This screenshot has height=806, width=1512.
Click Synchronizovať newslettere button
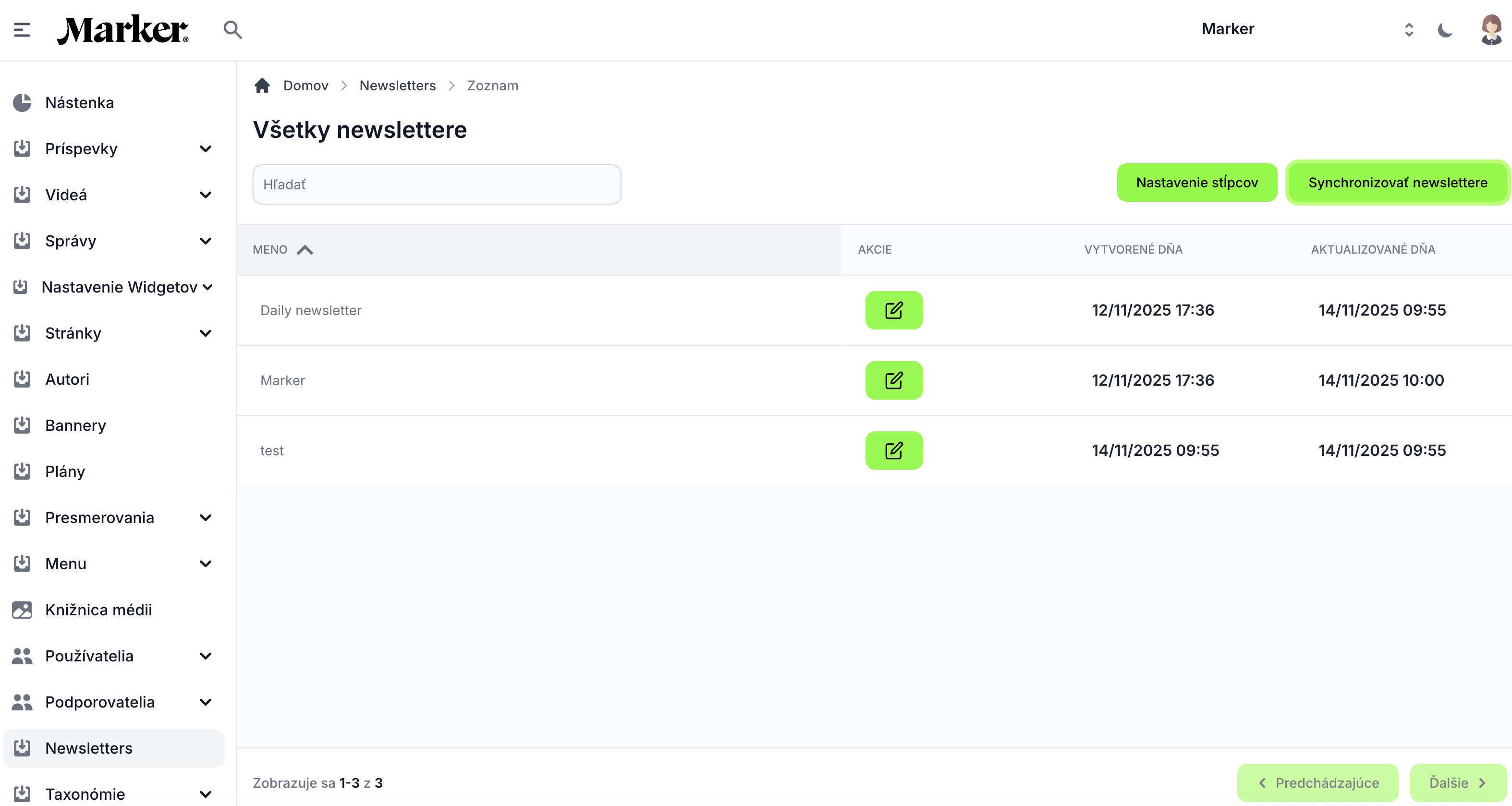(x=1397, y=183)
